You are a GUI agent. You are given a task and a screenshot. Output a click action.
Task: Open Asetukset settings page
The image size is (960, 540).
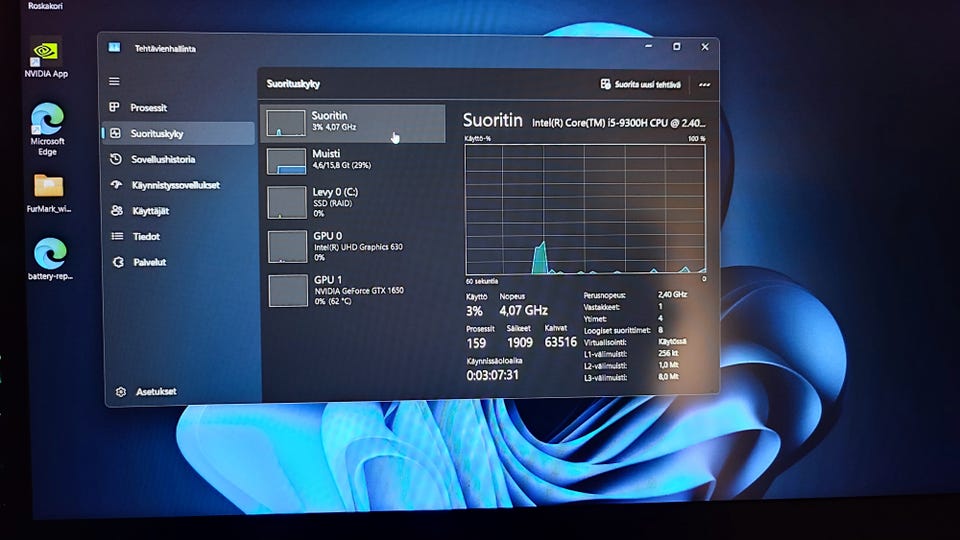[184, 392]
